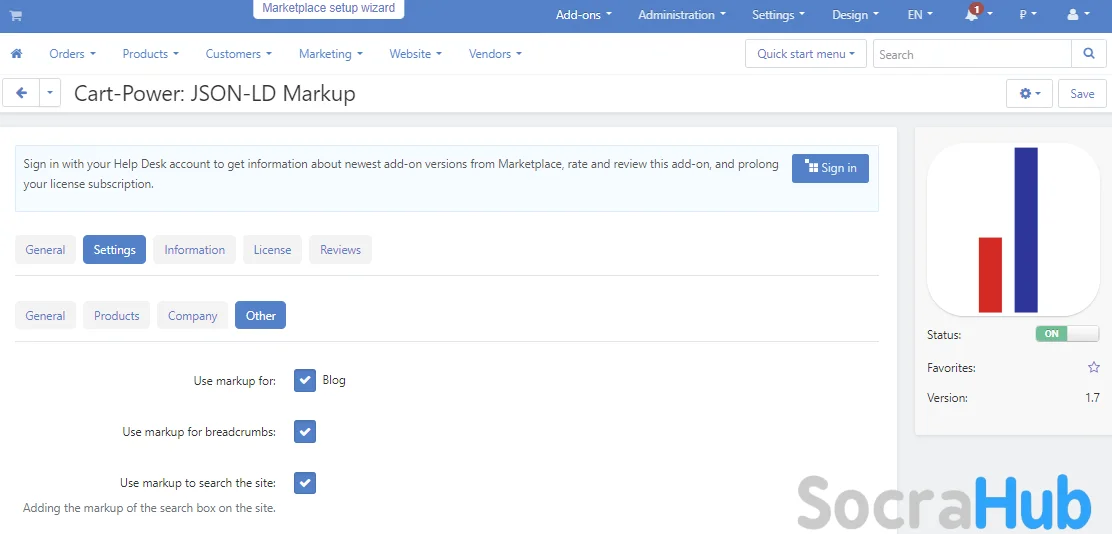This screenshot has width=1112, height=534.
Task: Click the magnifier search button
Action: click(1089, 54)
